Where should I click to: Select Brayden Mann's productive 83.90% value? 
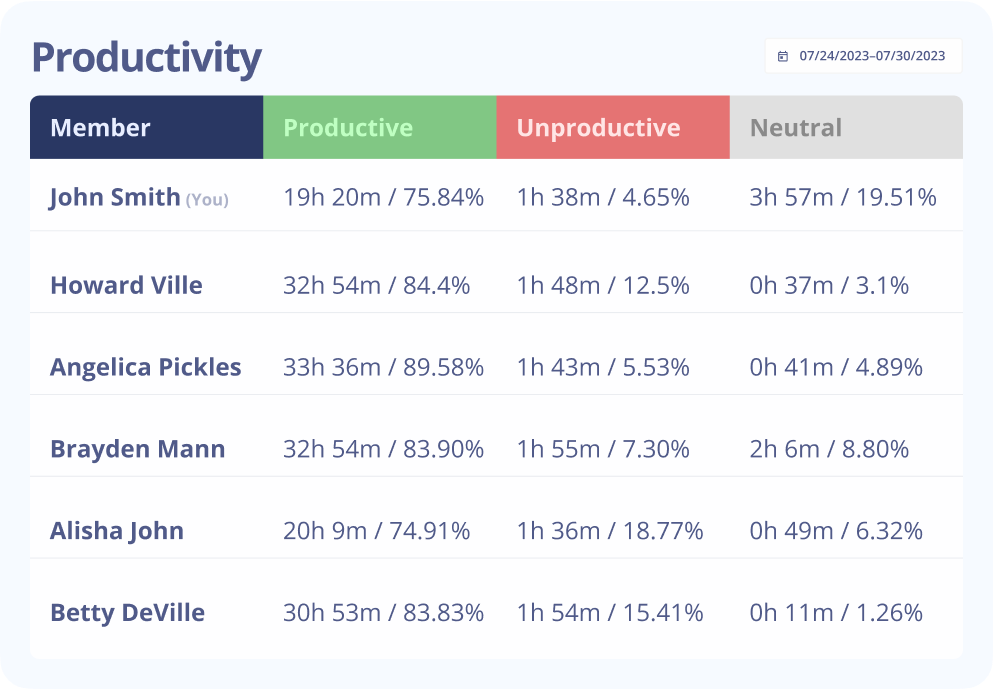click(x=443, y=449)
